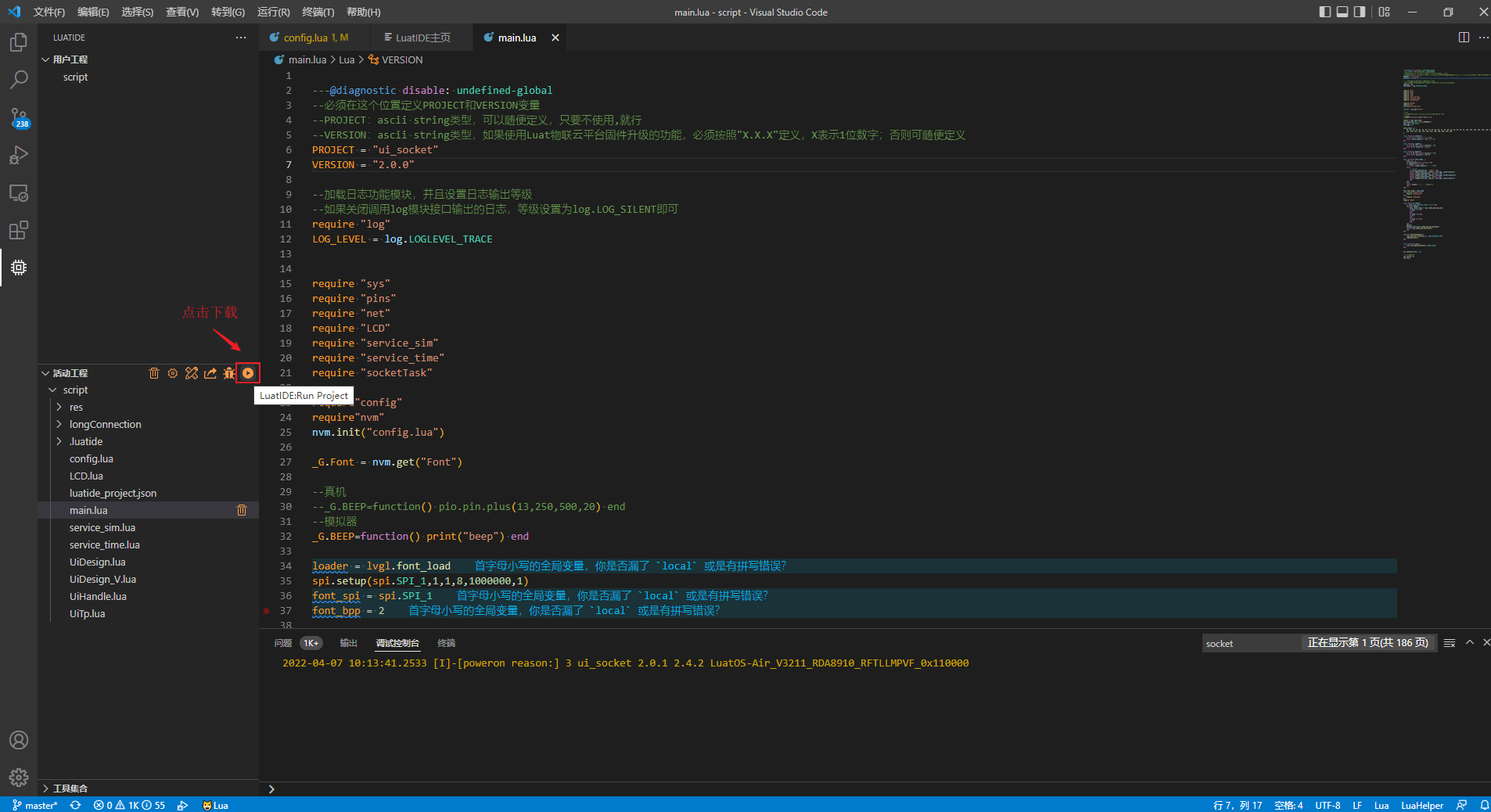Click the debug launch icon in status bar
This screenshot has height=812, width=1491.
(182, 805)
